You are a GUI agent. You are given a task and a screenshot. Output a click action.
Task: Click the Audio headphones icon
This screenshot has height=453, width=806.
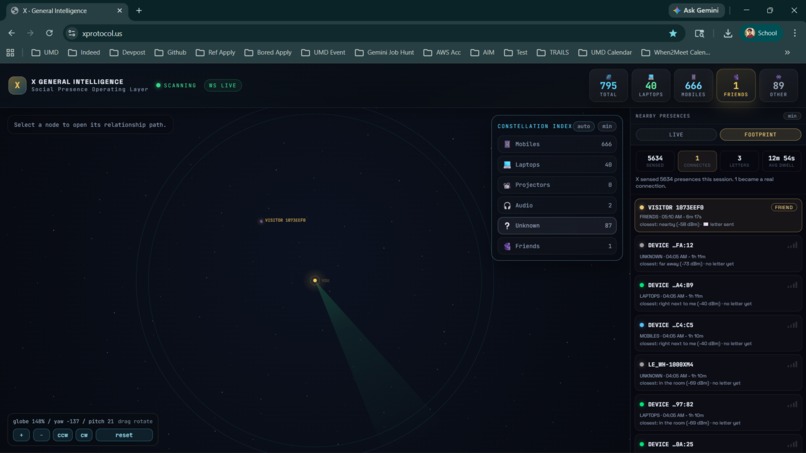click(x=507, y=205)
